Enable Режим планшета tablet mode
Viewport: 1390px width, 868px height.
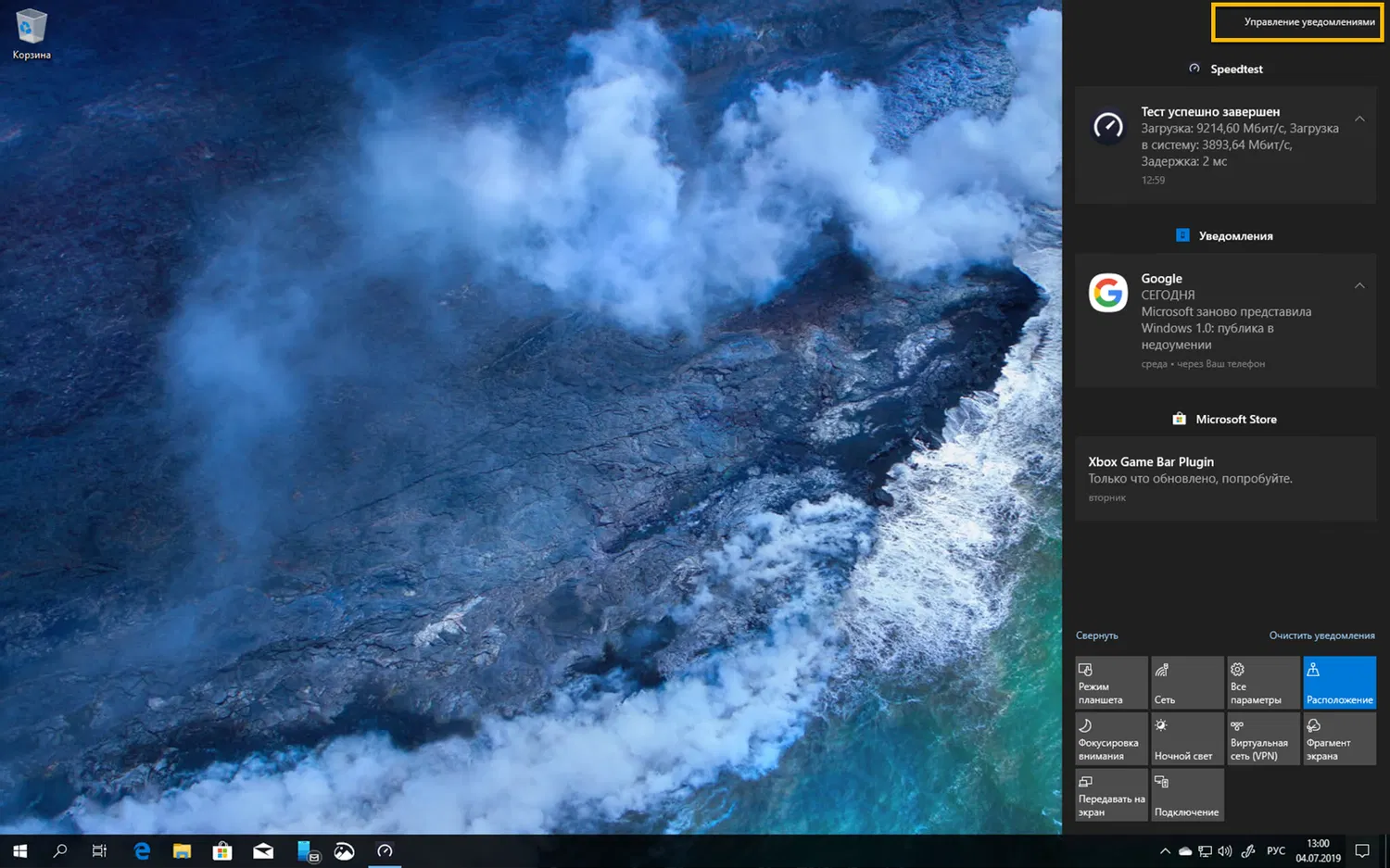click(x=1111, y=683)
